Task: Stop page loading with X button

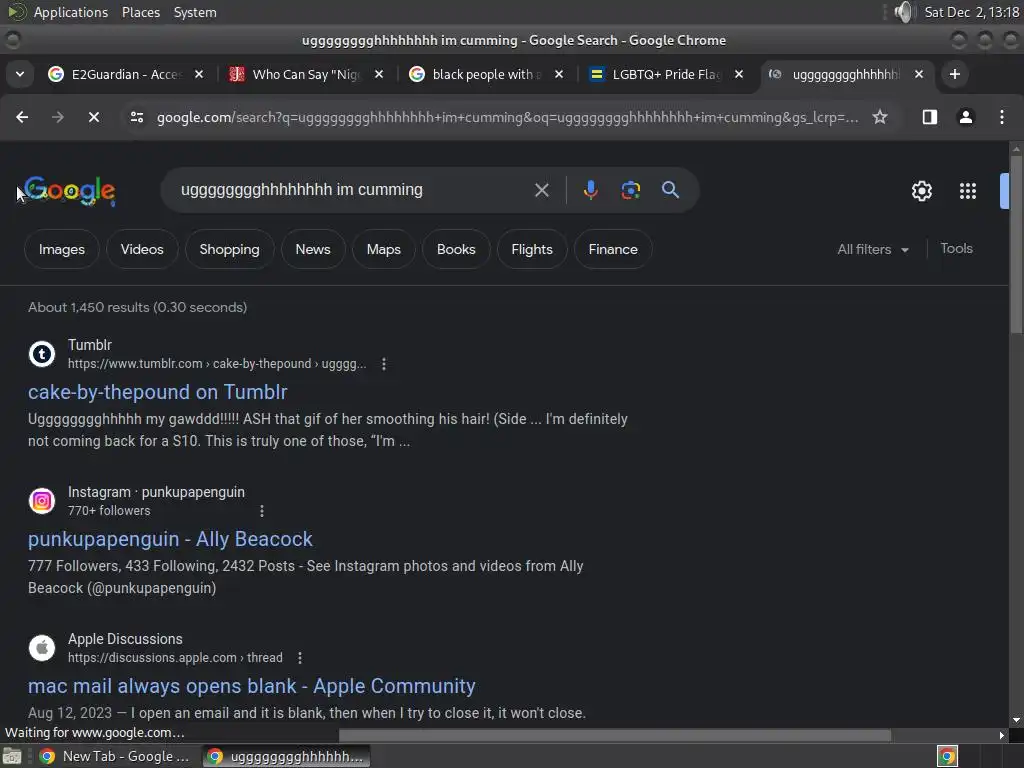Action: (x=93, y=117)
